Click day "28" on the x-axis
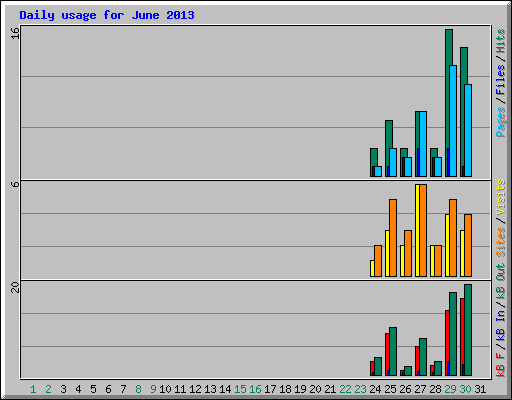 (435, 389)
